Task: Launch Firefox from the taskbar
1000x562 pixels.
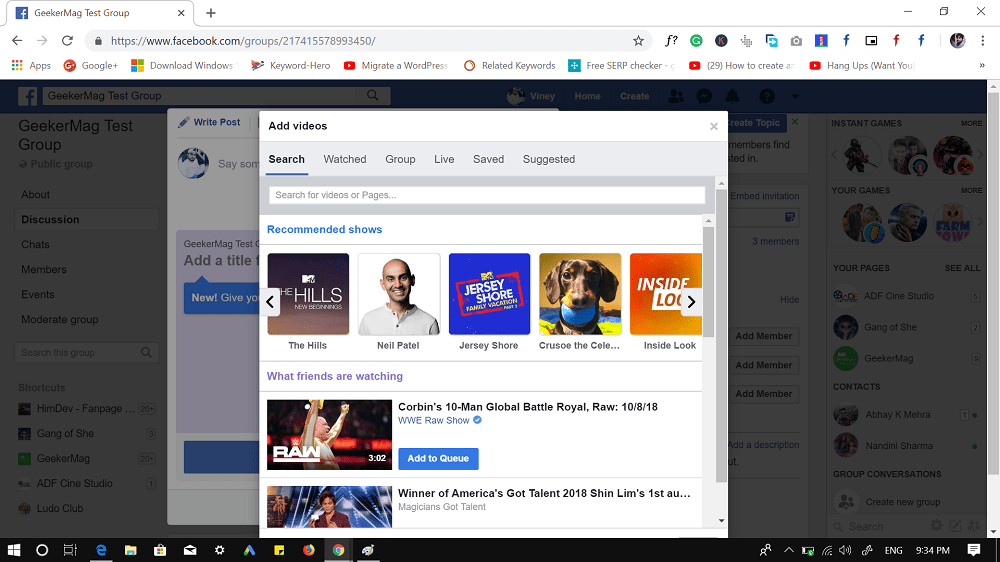Action: pos(309,550)
